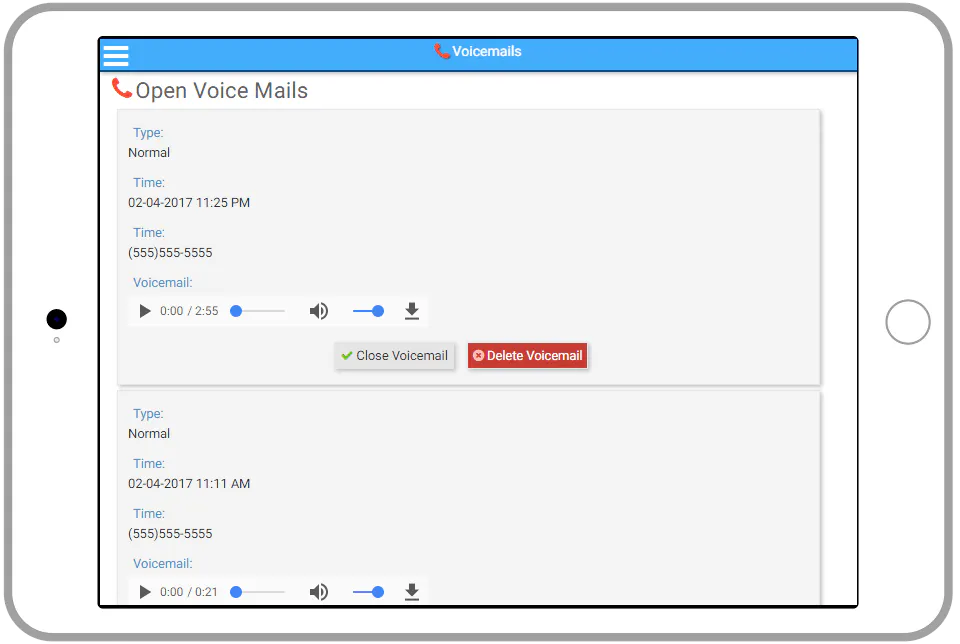Image resolution: width=960 pixels, height=644 pixels.
Task: Play the 2:55 voicemail
Action: pyautogui.click(x=144, y=311)
